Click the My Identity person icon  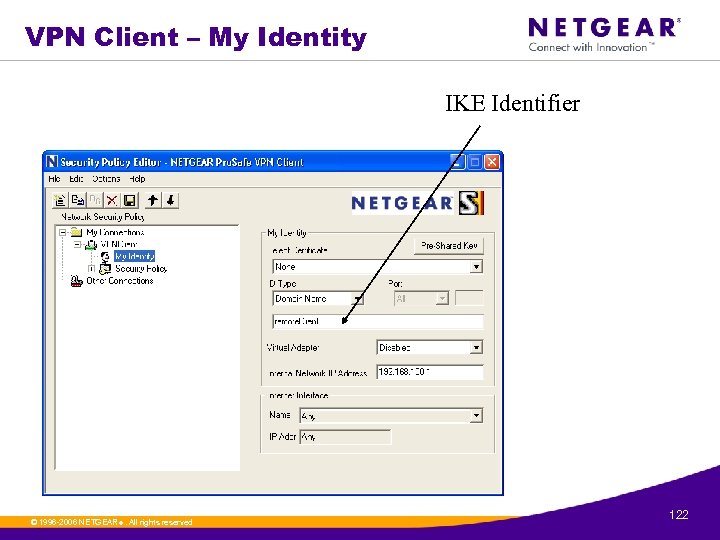(x=106, y=256)
